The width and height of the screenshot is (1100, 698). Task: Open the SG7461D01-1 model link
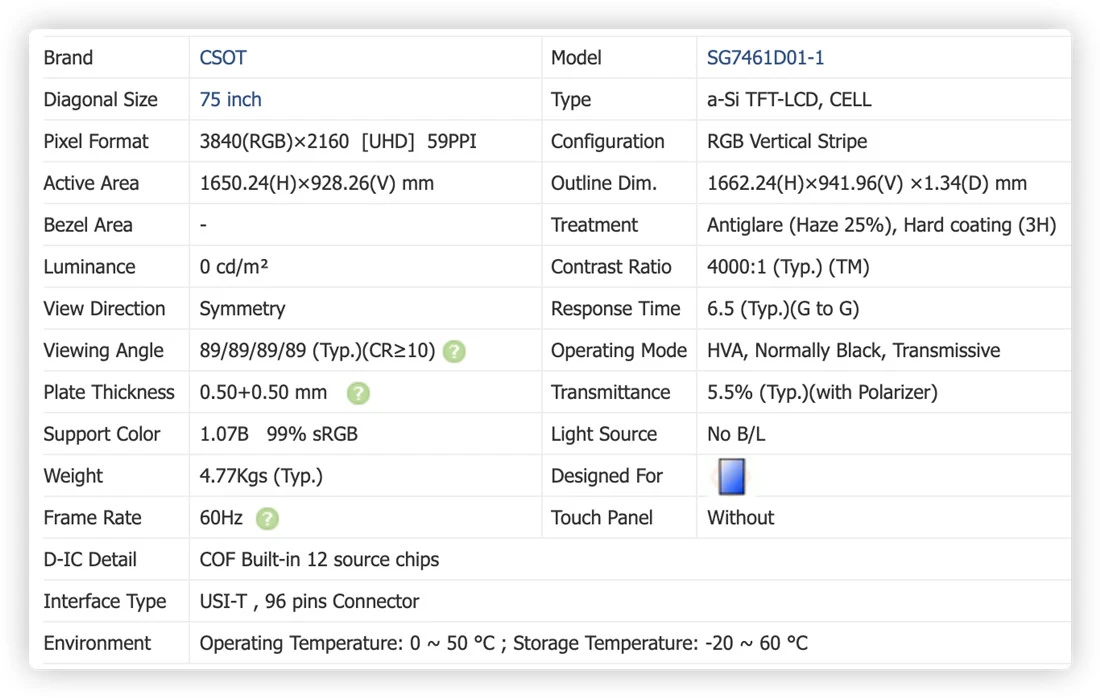tap(765, 58)
